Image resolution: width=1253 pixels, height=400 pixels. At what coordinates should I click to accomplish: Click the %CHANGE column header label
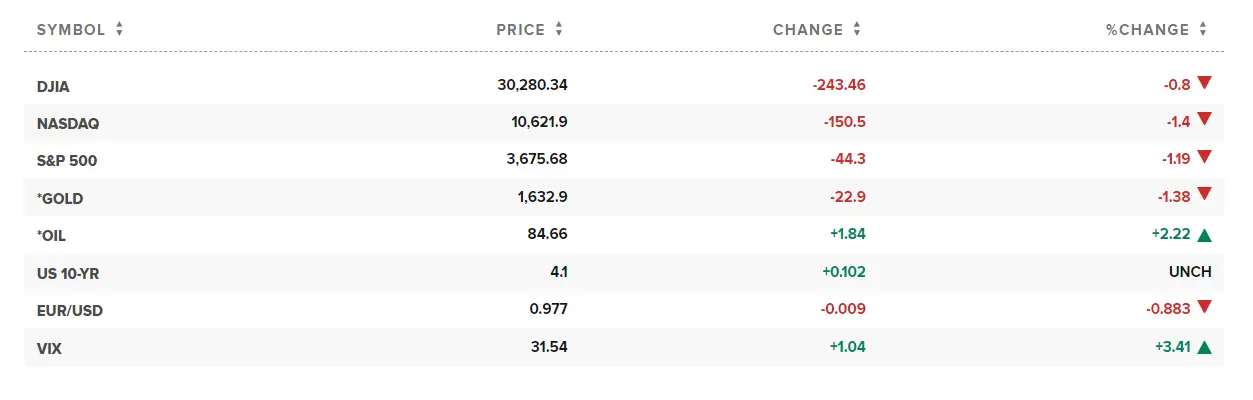point(1147,30)
